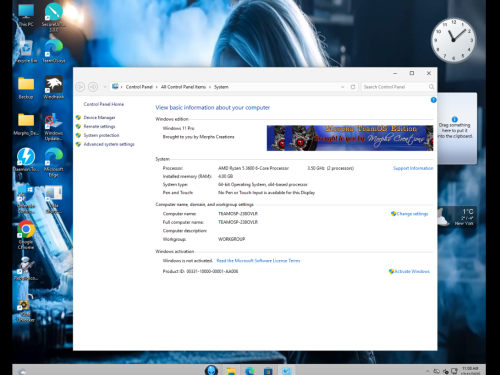Click the blue help question mark icon
This screenshot has height=375, width=500.
pos(433,100)
